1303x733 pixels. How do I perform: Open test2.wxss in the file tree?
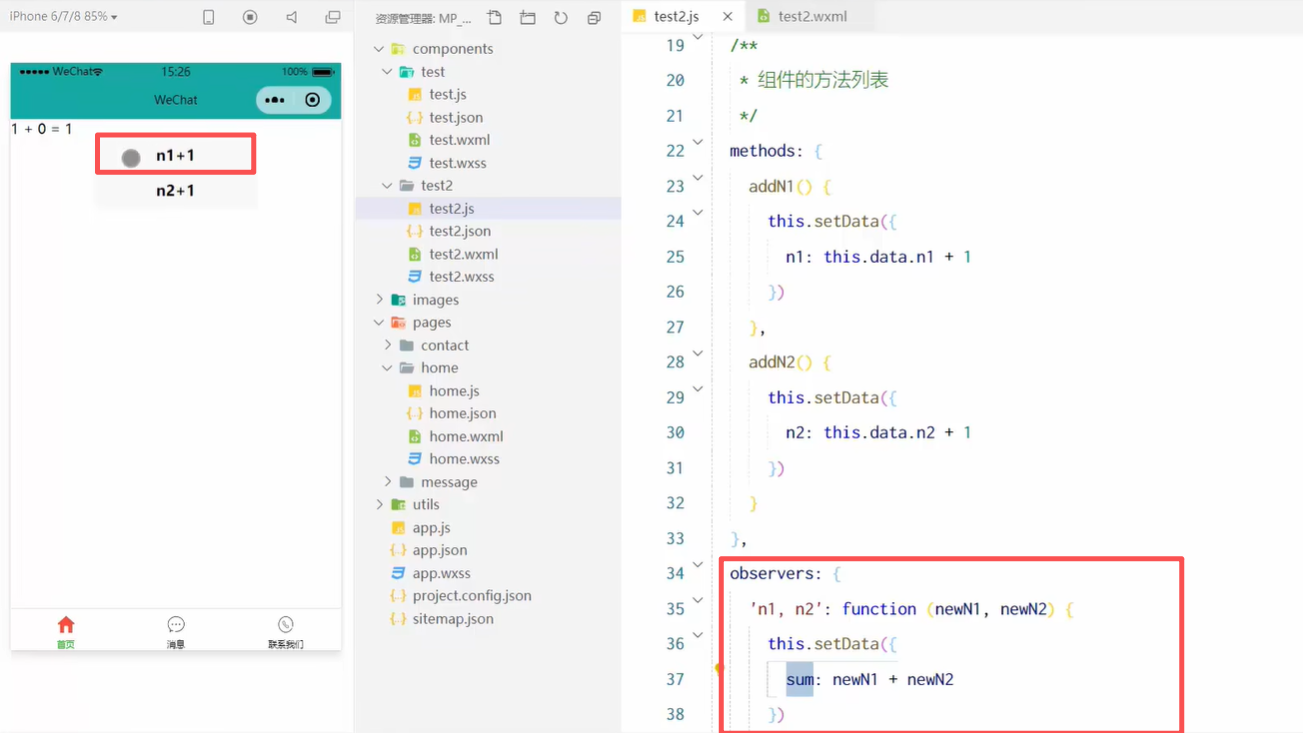point(461,276)
